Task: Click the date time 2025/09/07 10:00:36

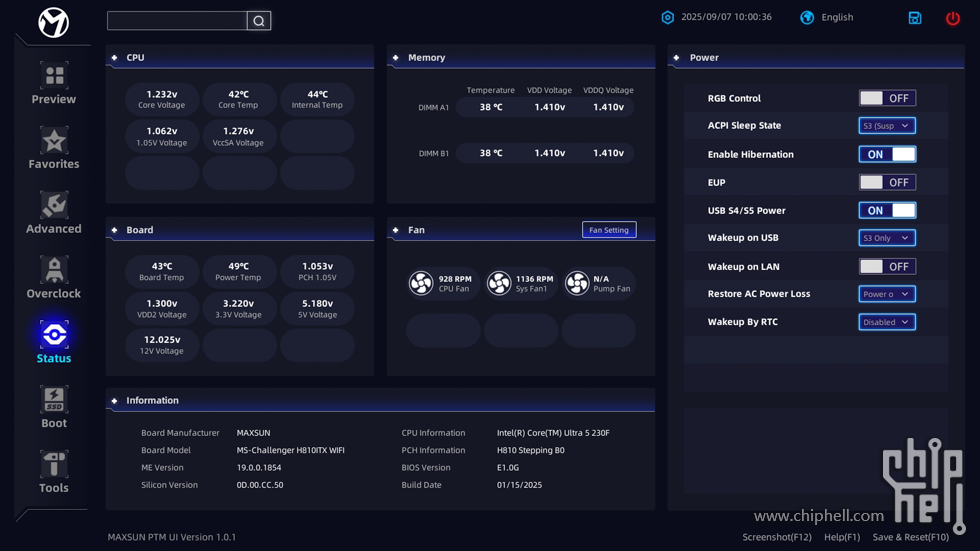Action: tap(726, 17)
